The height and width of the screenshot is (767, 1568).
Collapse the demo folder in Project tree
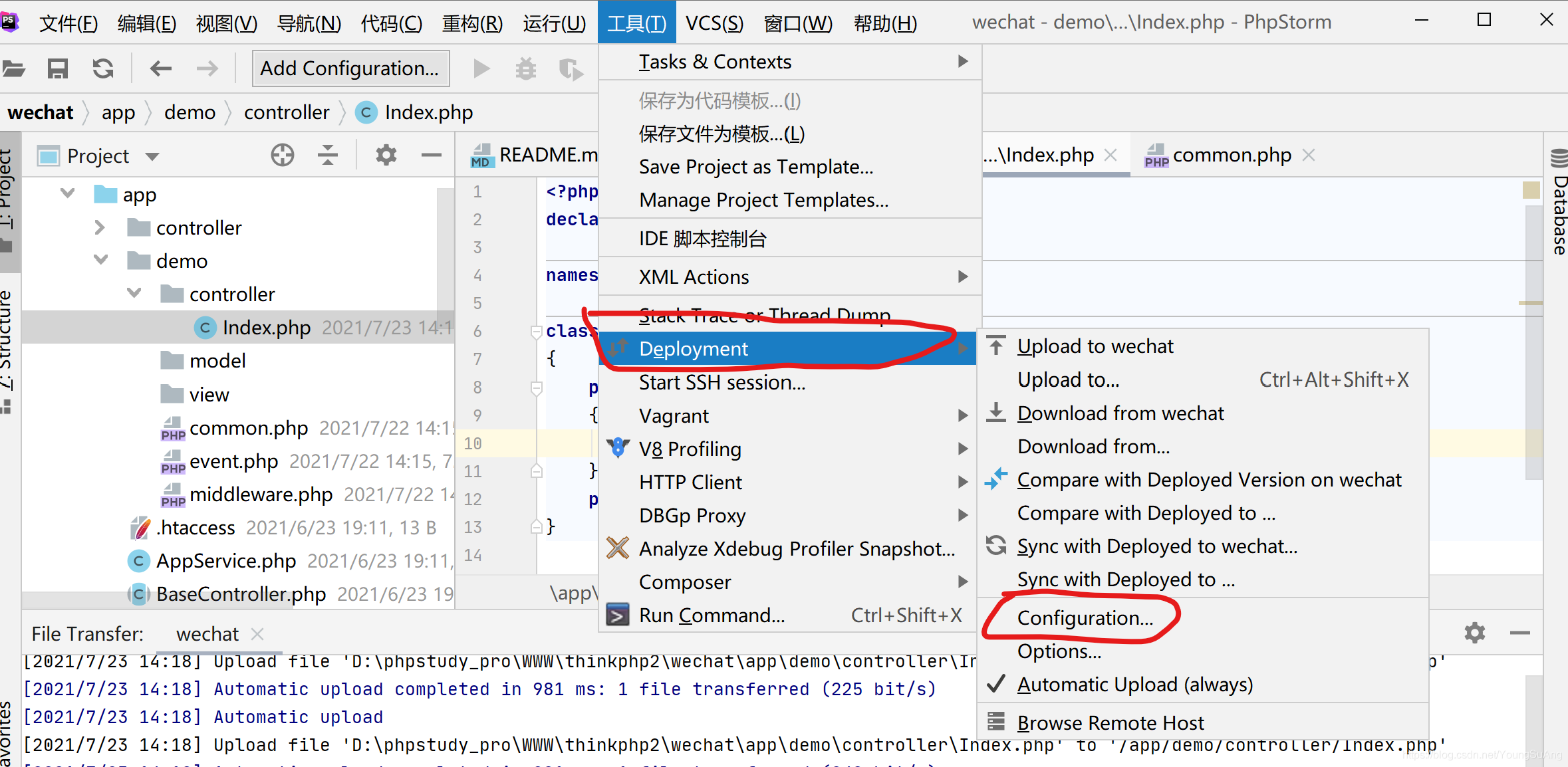[100, 260]
